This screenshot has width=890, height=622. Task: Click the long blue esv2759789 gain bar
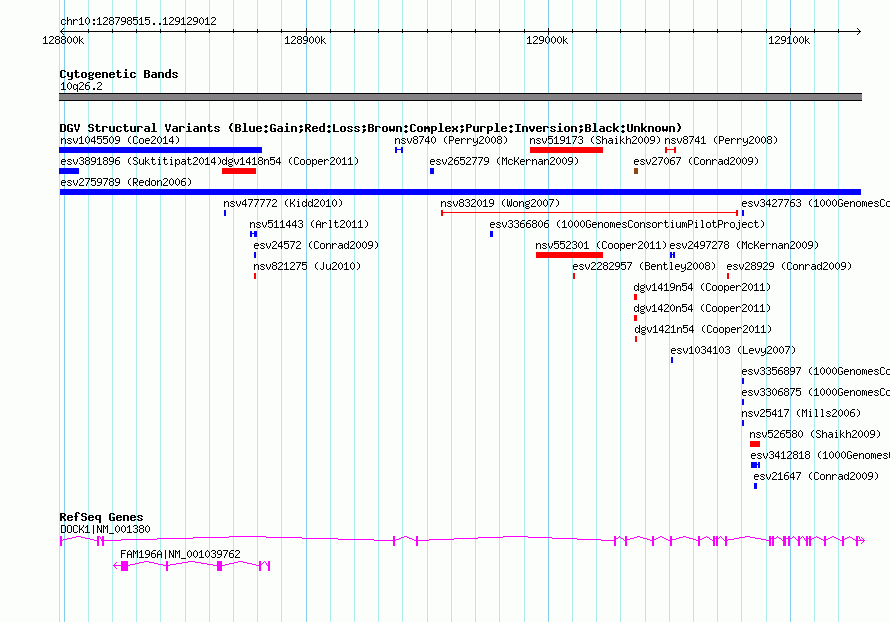pos(460,192)
